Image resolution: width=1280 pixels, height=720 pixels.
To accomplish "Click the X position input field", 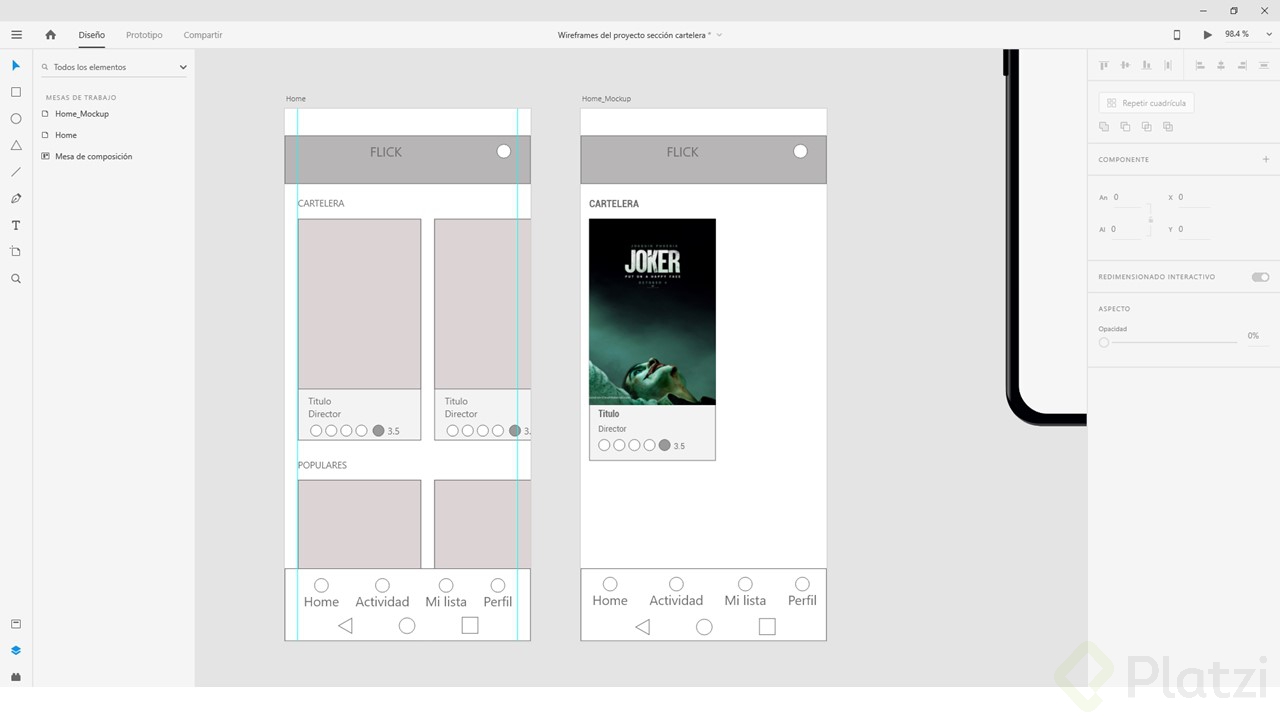I will click(1193, 198).
